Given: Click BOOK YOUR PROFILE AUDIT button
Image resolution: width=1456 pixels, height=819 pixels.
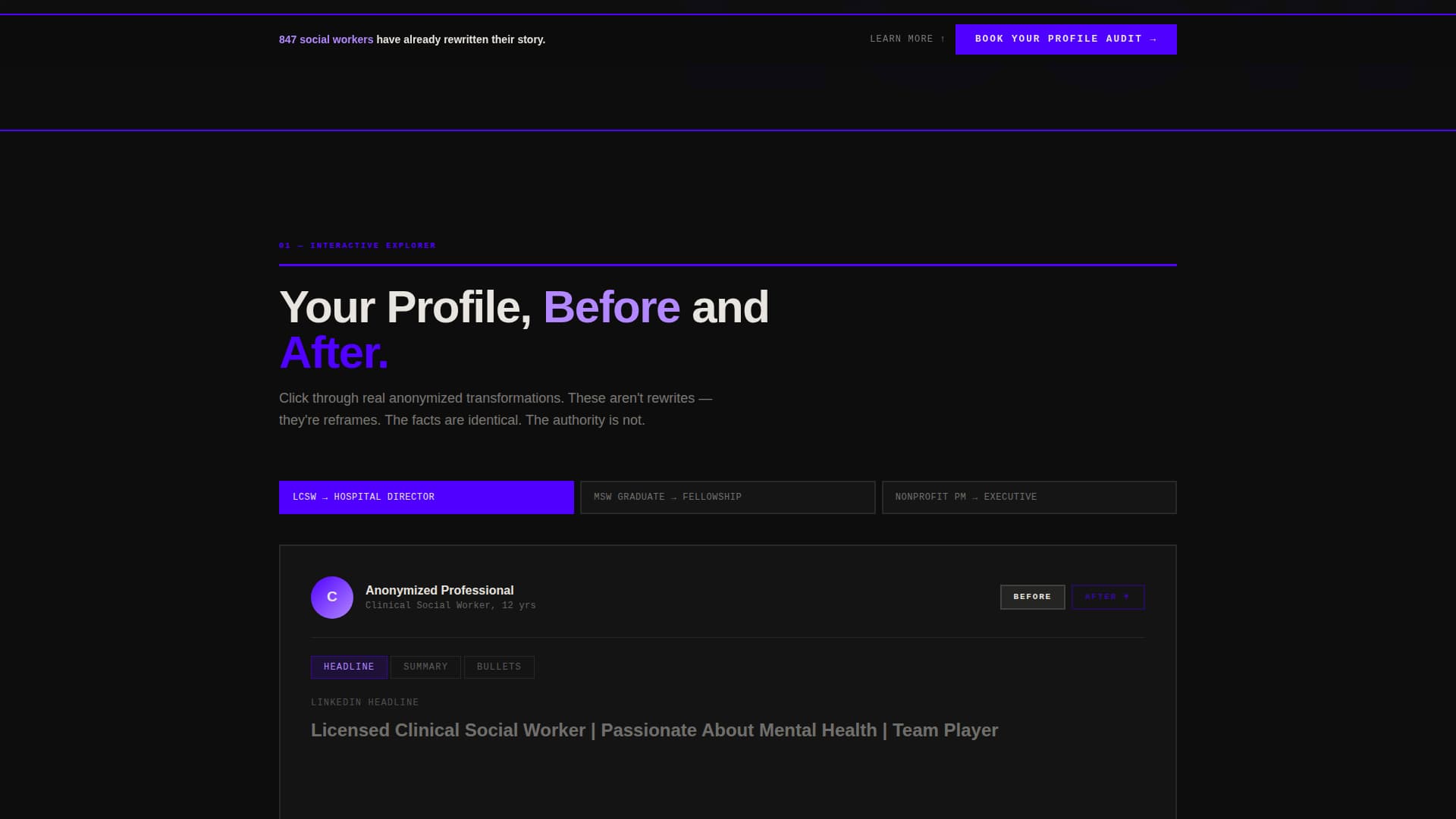Looking at the screenshot, I should click(1065, 39).
